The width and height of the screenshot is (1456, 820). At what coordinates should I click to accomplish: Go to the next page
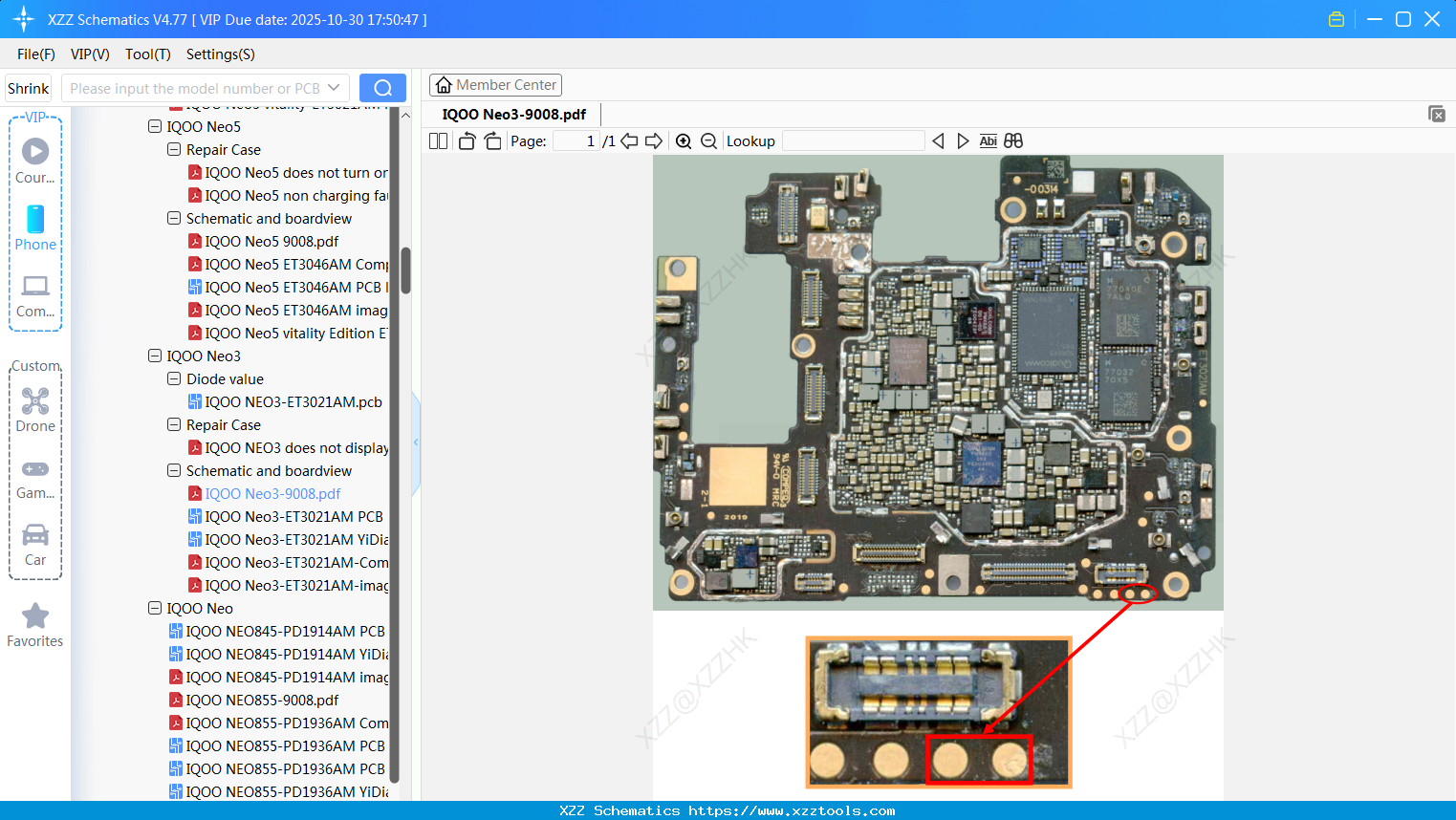point(654,140)
